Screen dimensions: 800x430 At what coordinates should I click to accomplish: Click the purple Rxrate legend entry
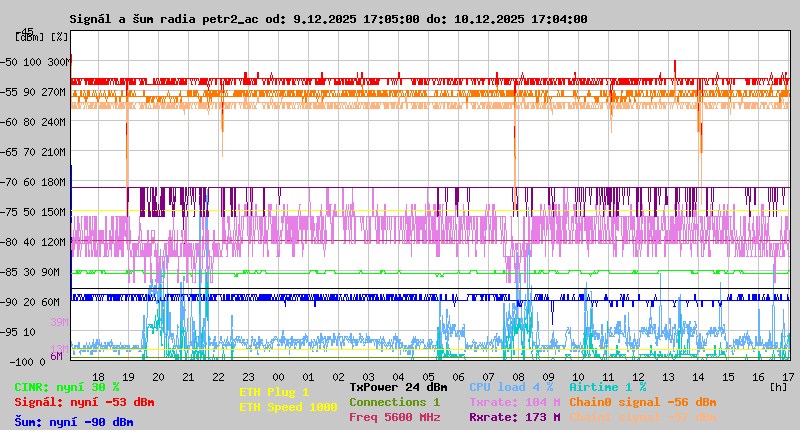tap(515, 417)
